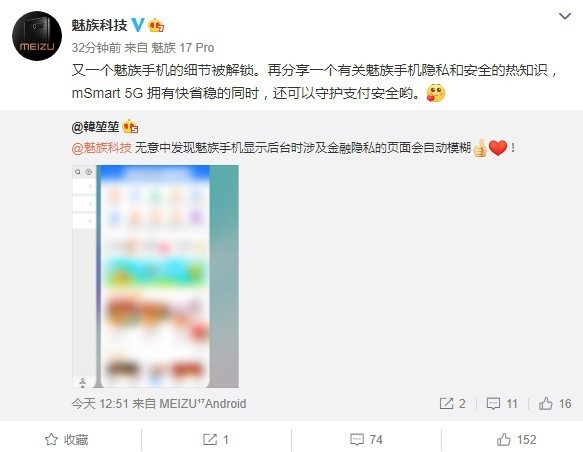This screenshot has height=452, width=583.
Task: Click the 今天 12:51 original post time
Action: coord(100,404)
